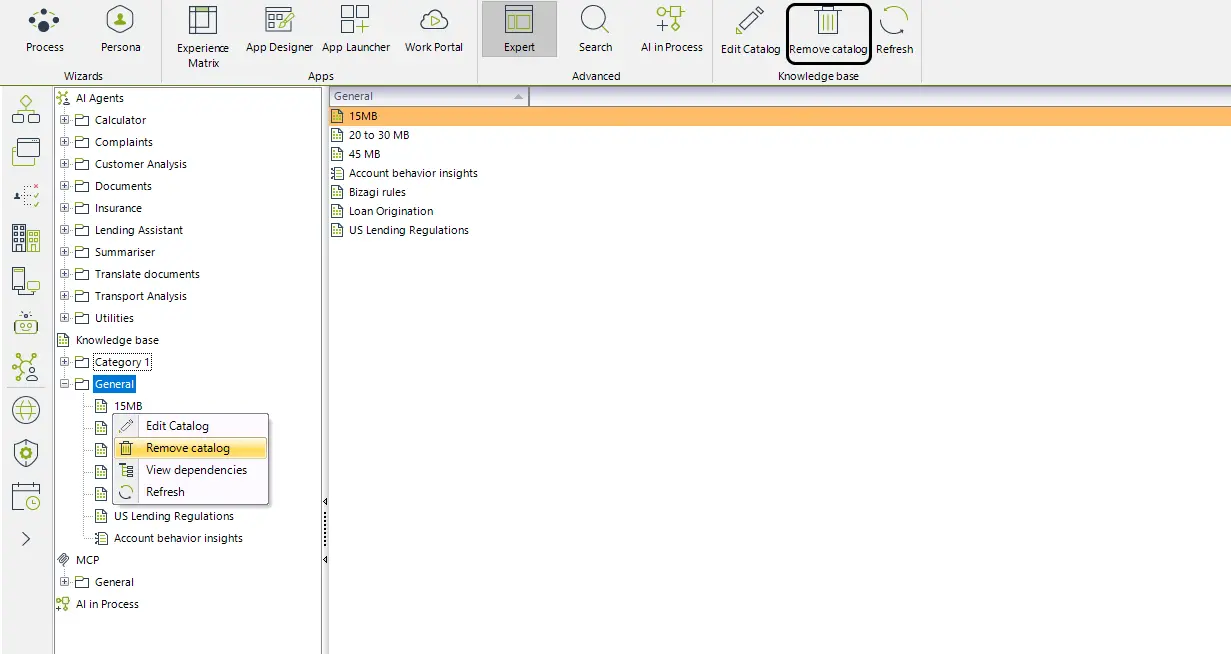Select the MCP tree node
Screen dimensions: 1231x654
[x=88, y=560]
